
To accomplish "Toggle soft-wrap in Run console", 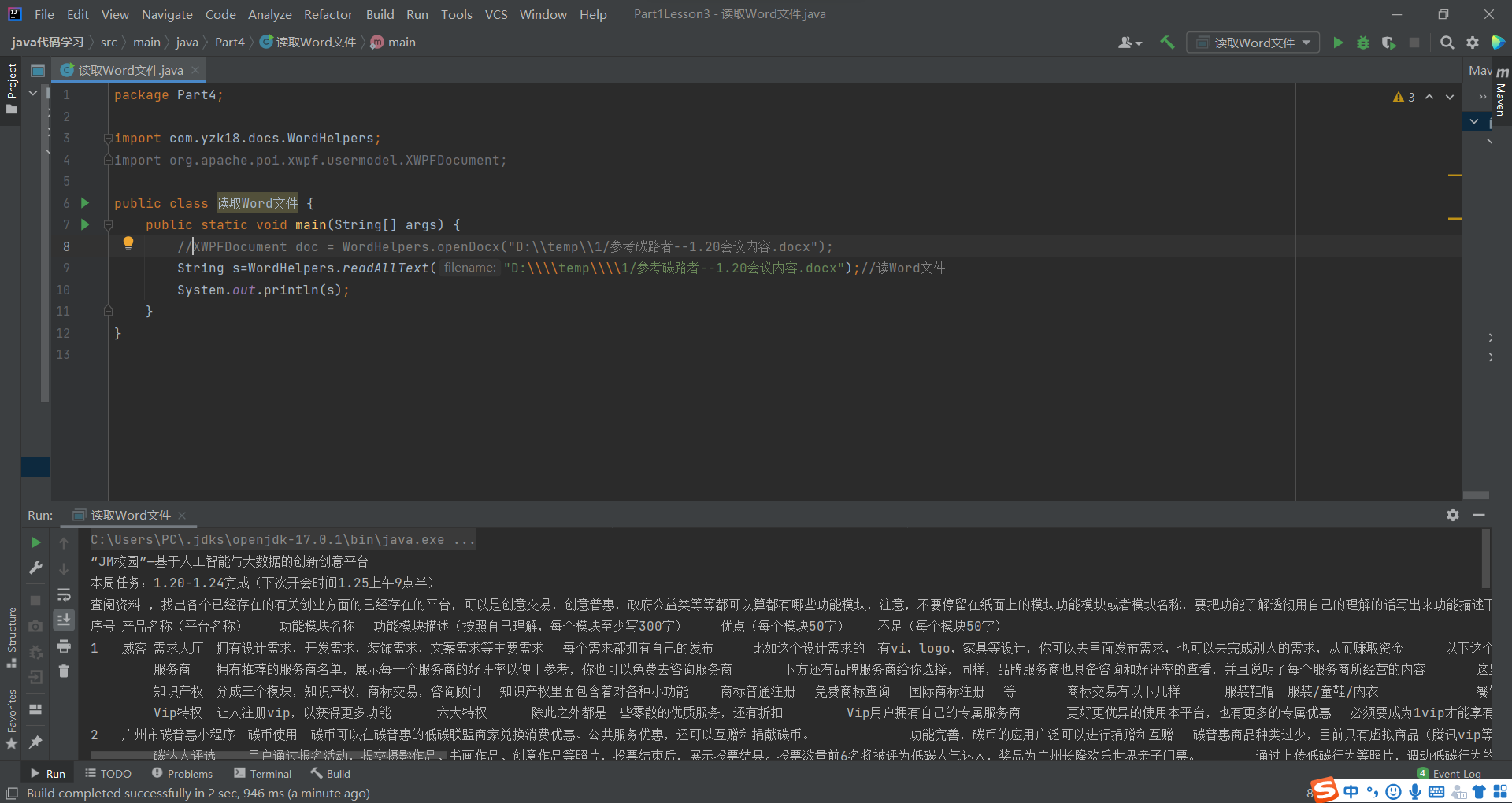I will pos(64,594).
